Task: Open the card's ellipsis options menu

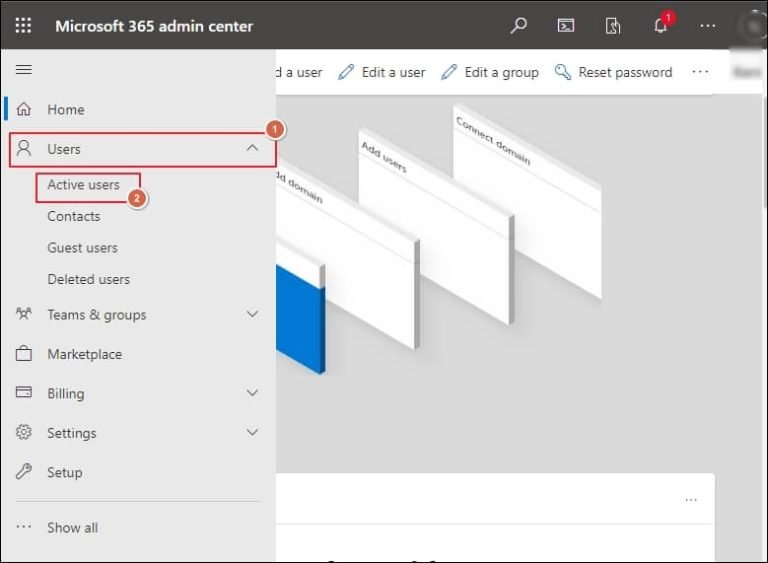Action: pyautogui.click(x=691, y=499)
